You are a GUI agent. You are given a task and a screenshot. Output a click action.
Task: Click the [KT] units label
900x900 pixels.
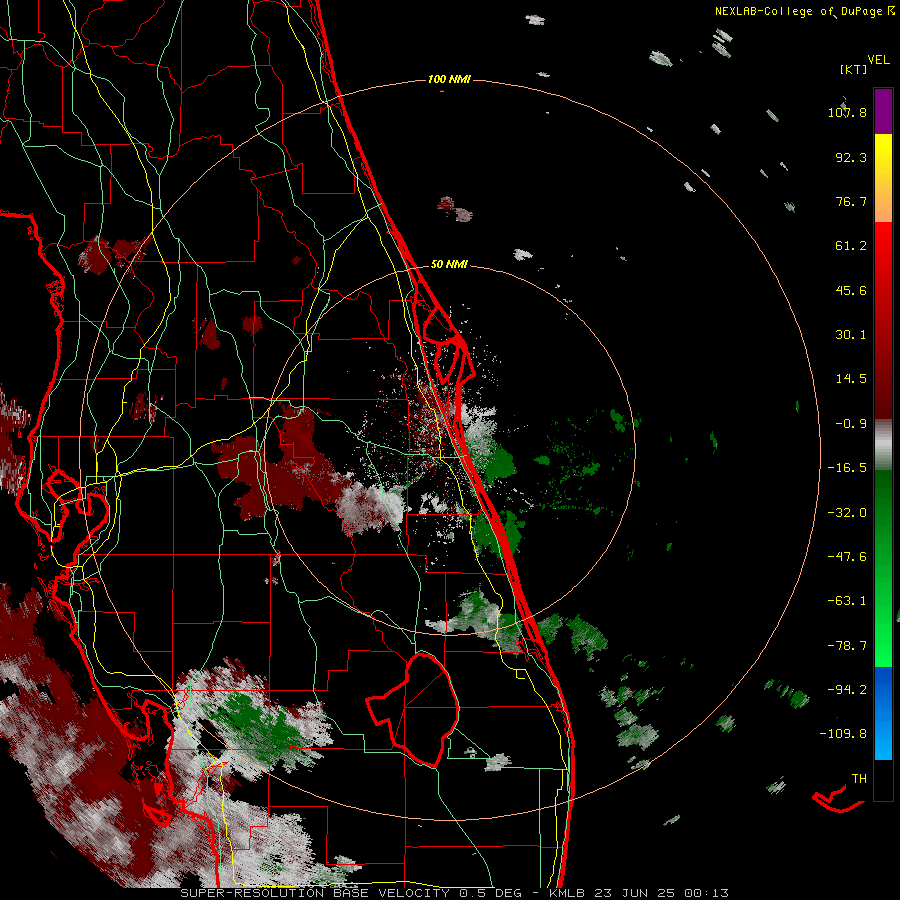coord(853,69)
